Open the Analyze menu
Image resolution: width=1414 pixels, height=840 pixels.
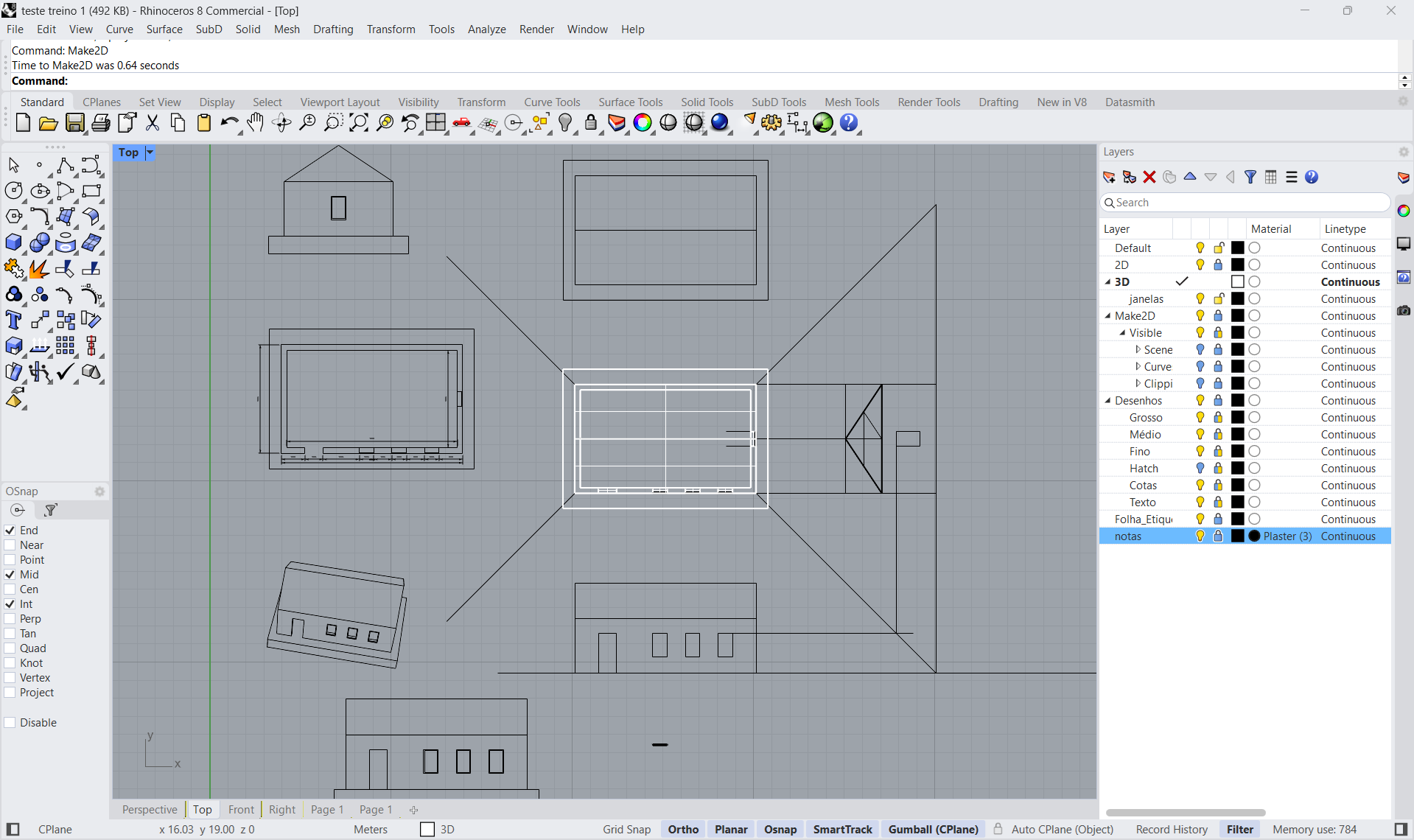[486, 29]
